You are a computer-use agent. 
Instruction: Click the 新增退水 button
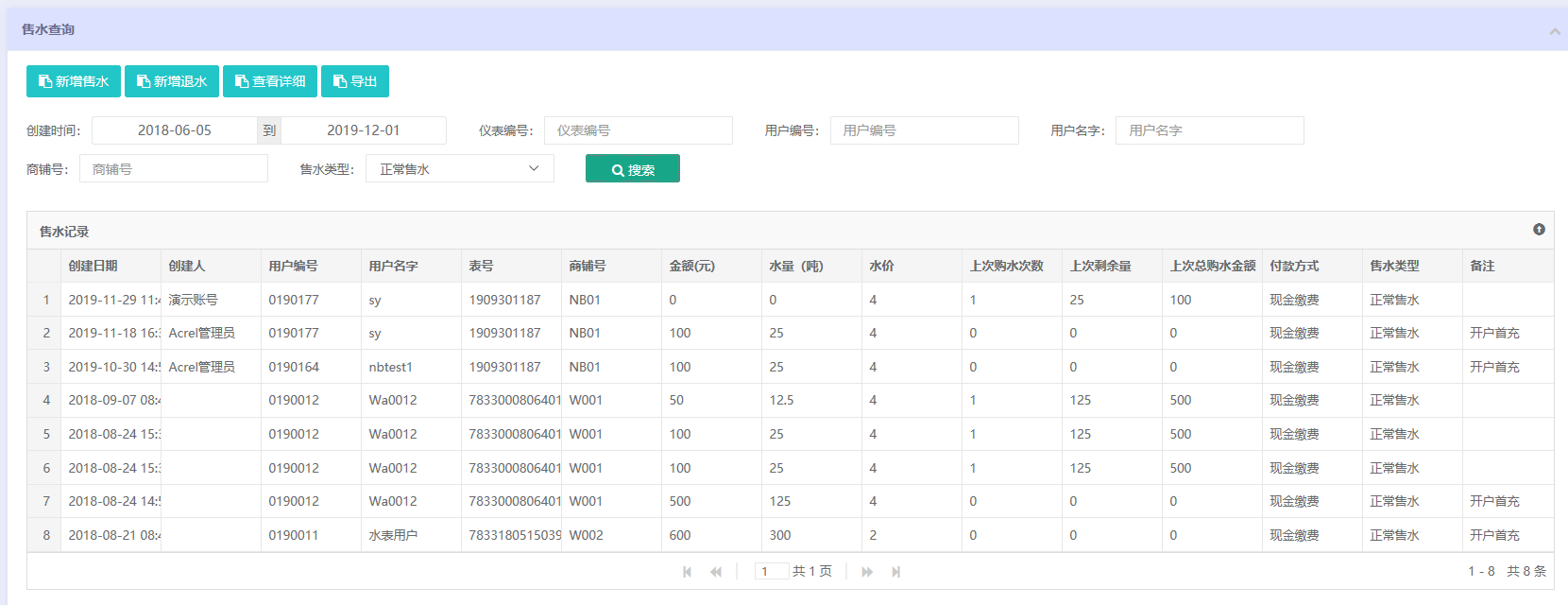172,81
